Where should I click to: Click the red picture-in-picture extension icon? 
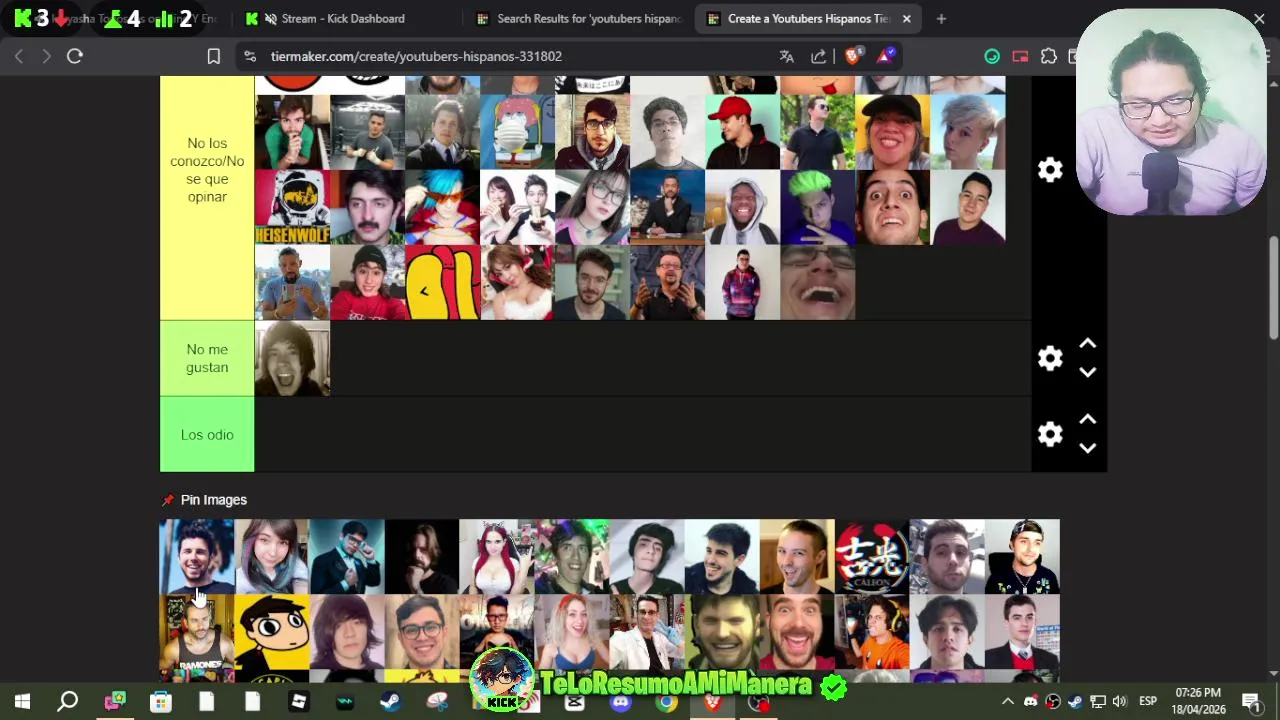[1020, 57]
